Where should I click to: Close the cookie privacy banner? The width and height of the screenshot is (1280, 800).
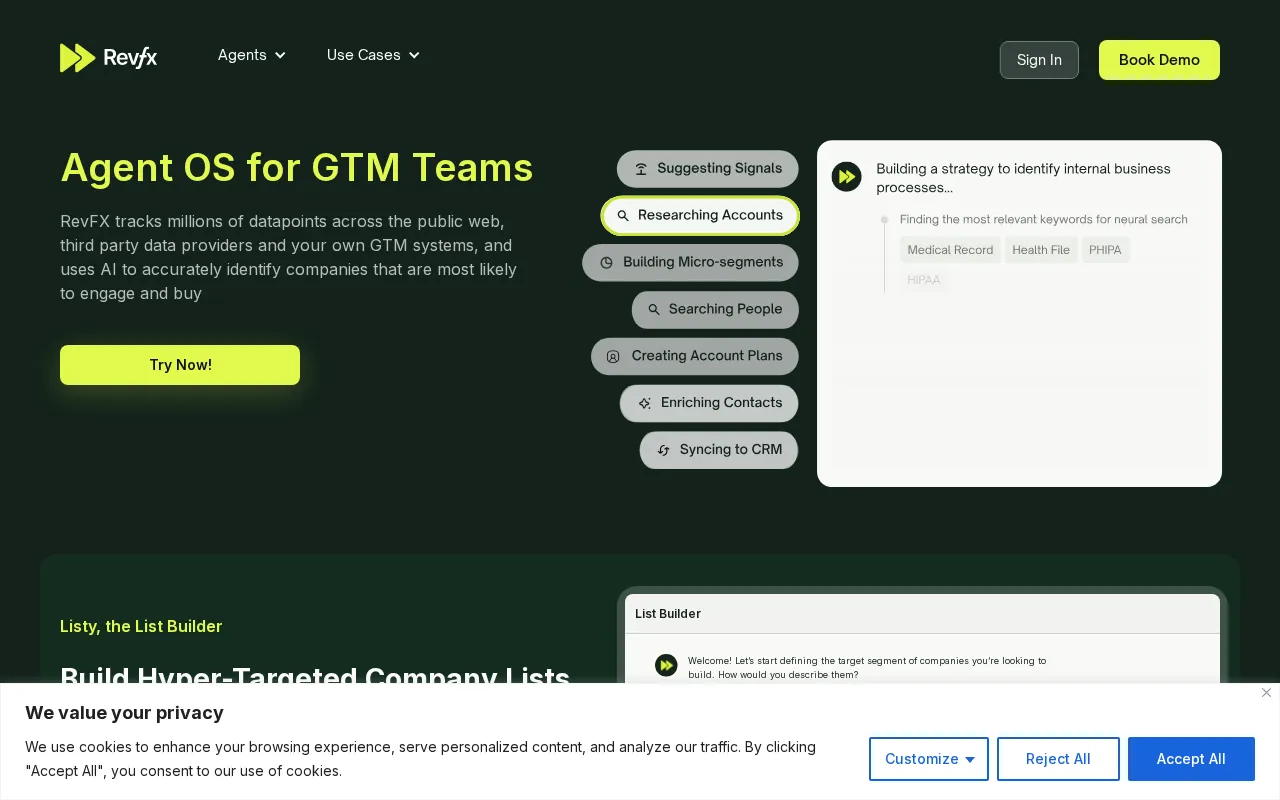click(x=1266, y=692)
